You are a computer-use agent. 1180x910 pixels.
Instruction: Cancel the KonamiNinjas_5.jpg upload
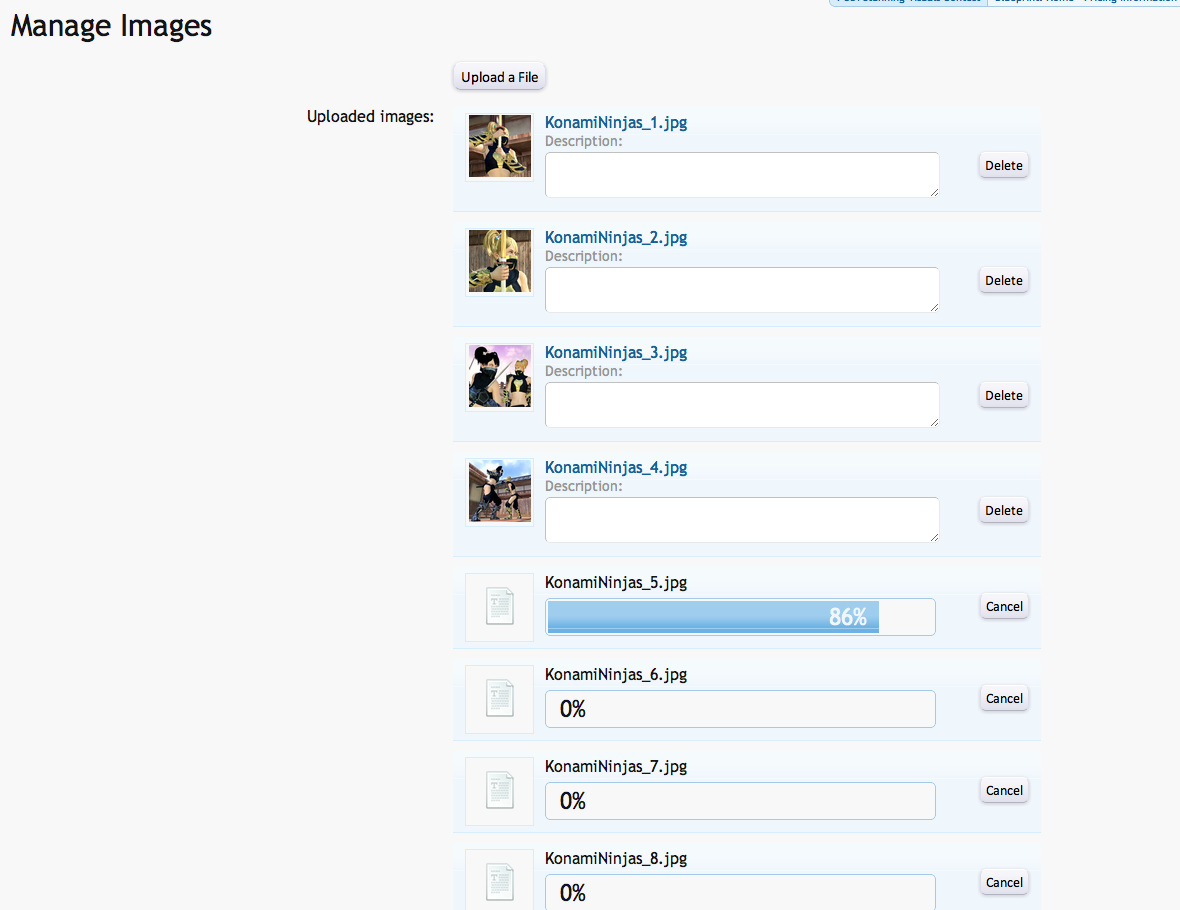pos(1003,607)
